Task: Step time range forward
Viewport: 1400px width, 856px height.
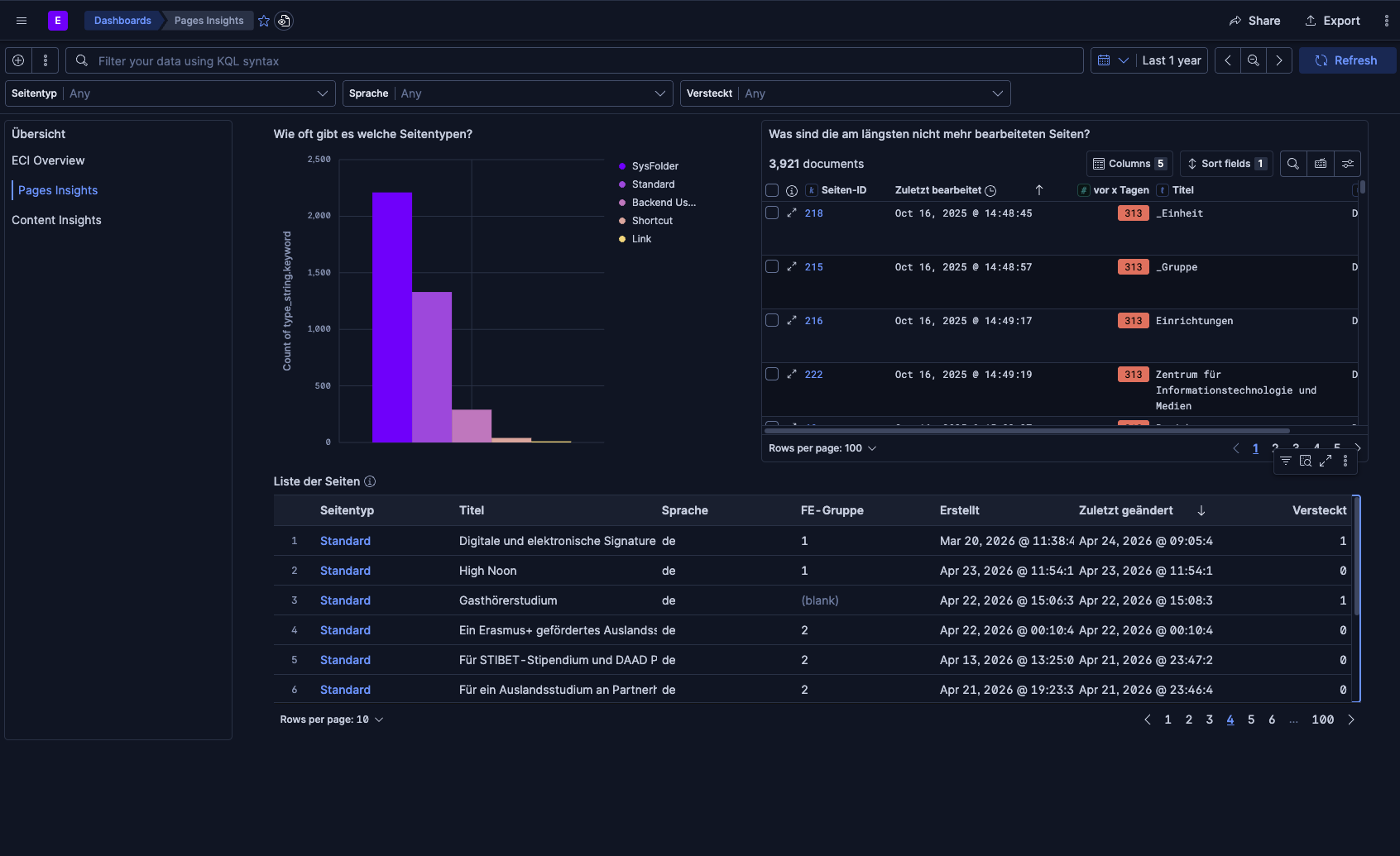Action: [x=1279, y=60]
